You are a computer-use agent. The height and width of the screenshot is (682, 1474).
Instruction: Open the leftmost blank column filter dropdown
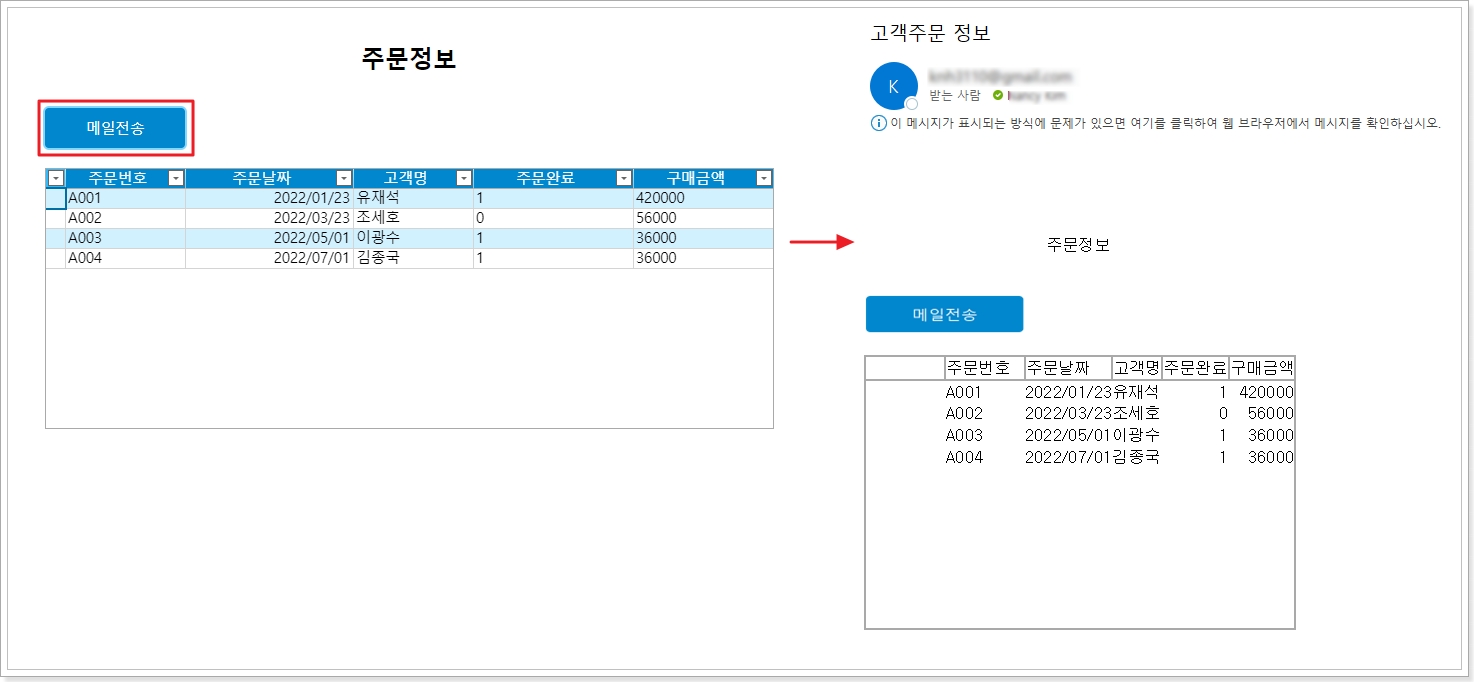coord(56,178)
